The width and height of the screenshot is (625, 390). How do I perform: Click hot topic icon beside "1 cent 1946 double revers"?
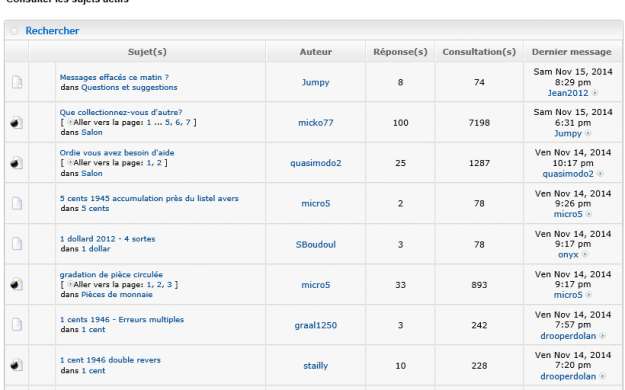click(x=16, y=365)
